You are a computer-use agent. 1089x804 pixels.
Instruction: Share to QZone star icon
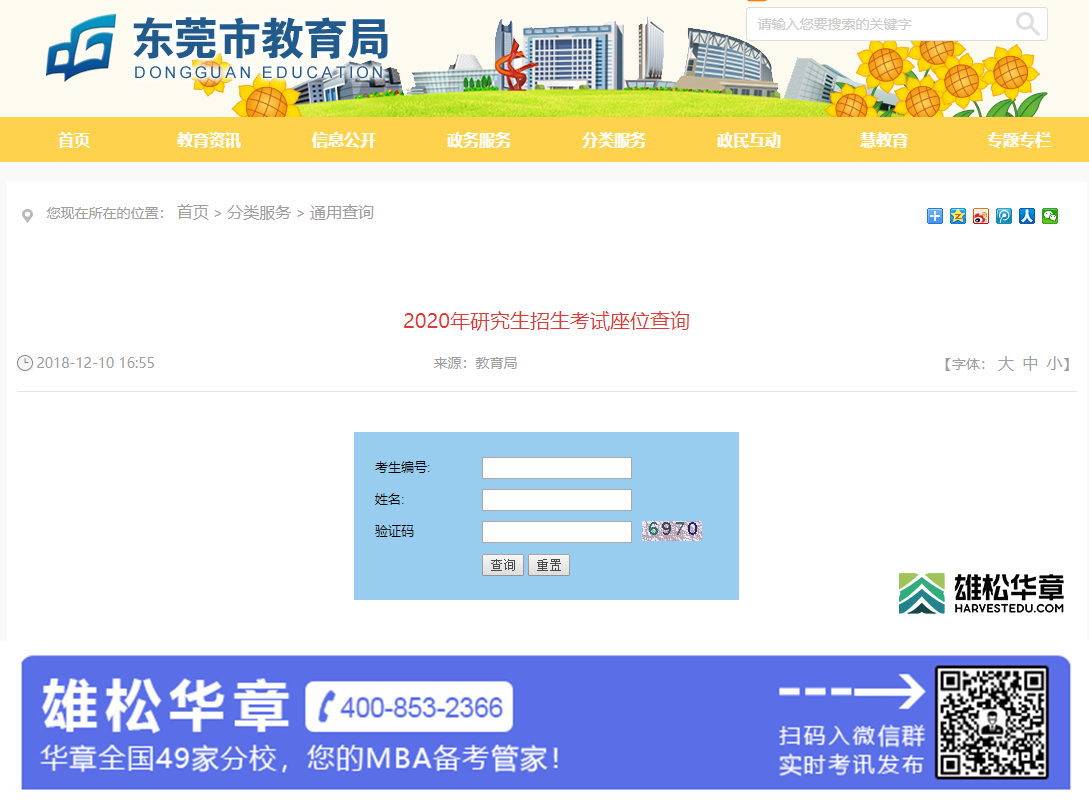(957, 215)
